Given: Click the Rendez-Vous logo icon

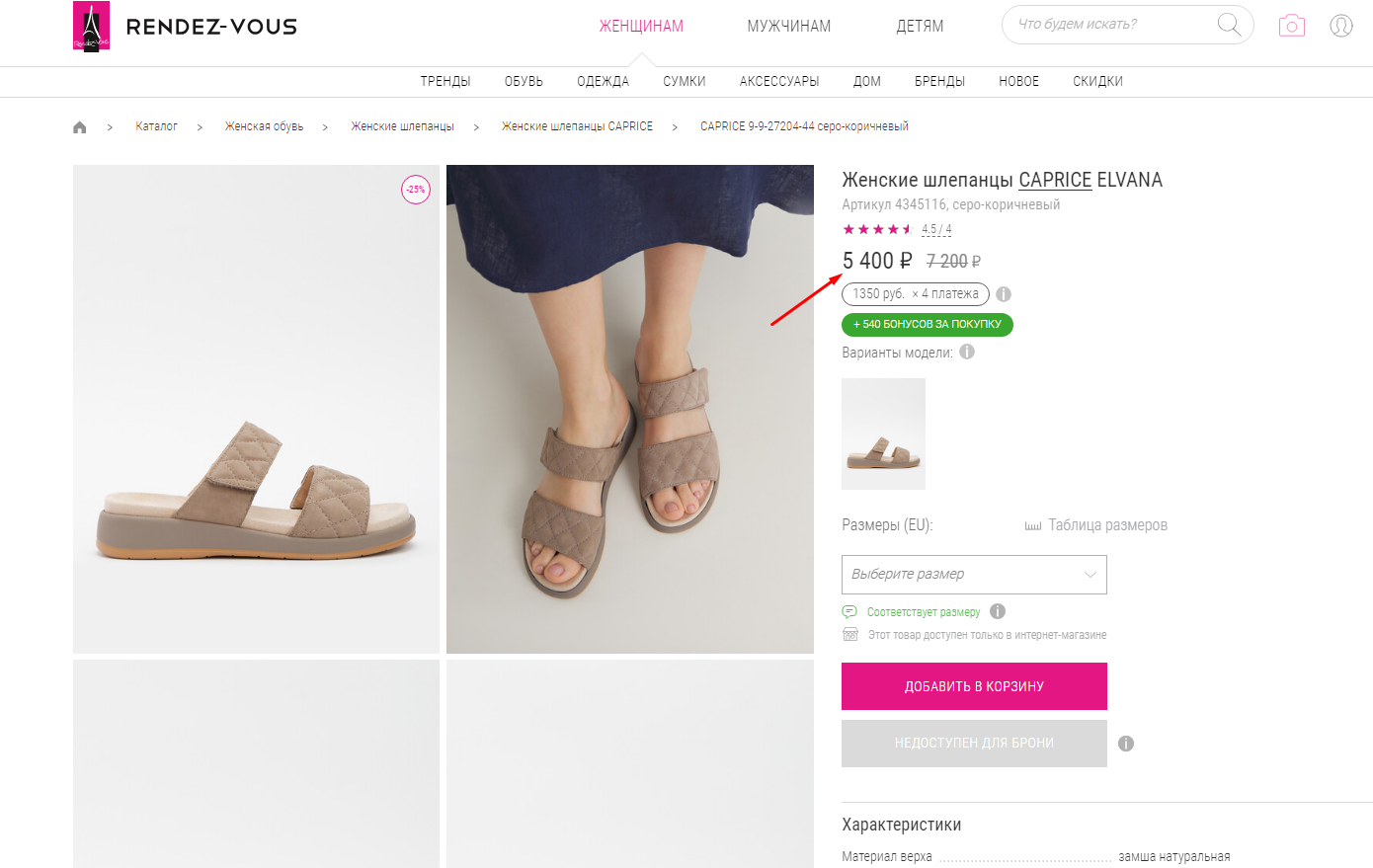Looking at the screenshot, I should point(91,27).
